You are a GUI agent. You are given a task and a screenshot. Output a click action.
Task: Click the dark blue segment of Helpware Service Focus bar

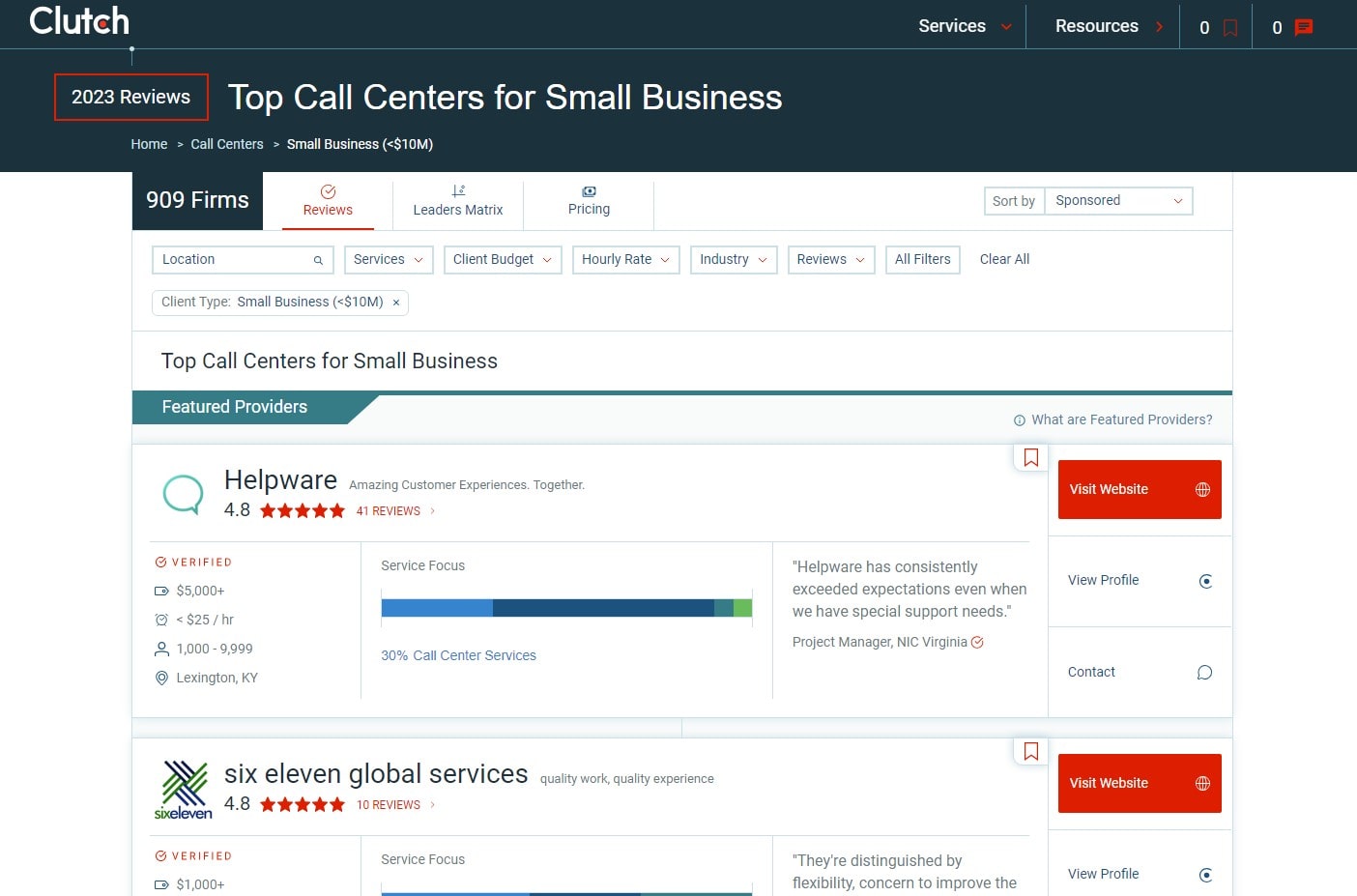tap(603, 608)
